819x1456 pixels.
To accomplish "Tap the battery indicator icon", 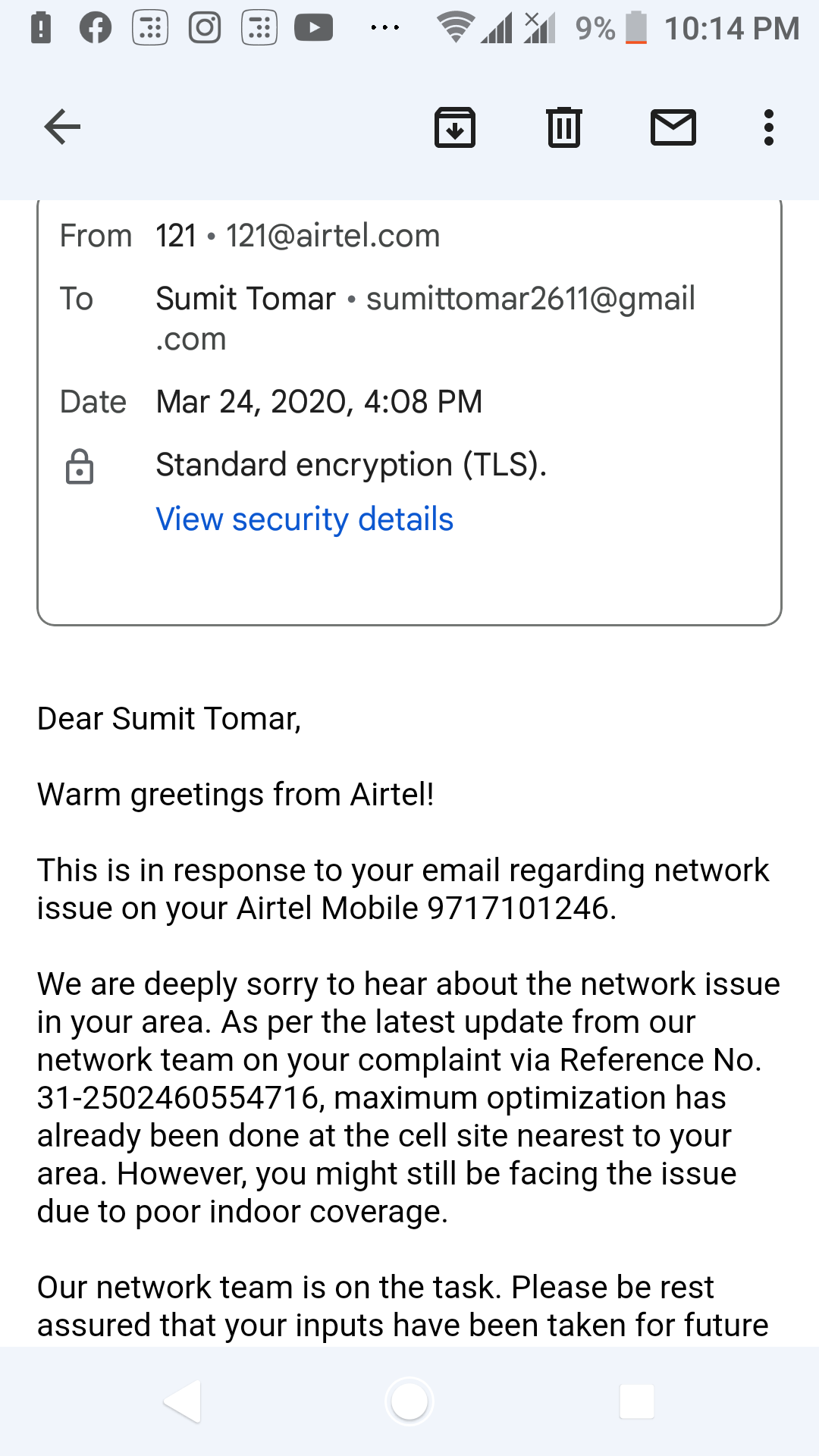I will click(x=636, y=28).
